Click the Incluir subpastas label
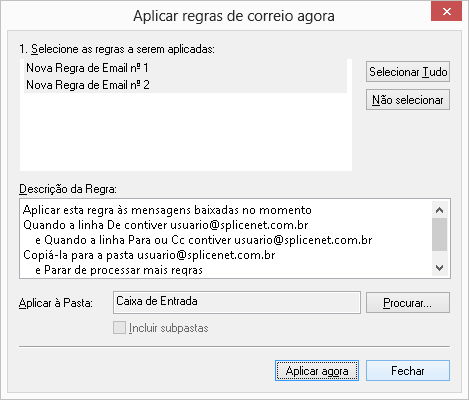Image resolution: width=469 pixels, height=400 pixels. pyautogui.click(x=169, y=328)
